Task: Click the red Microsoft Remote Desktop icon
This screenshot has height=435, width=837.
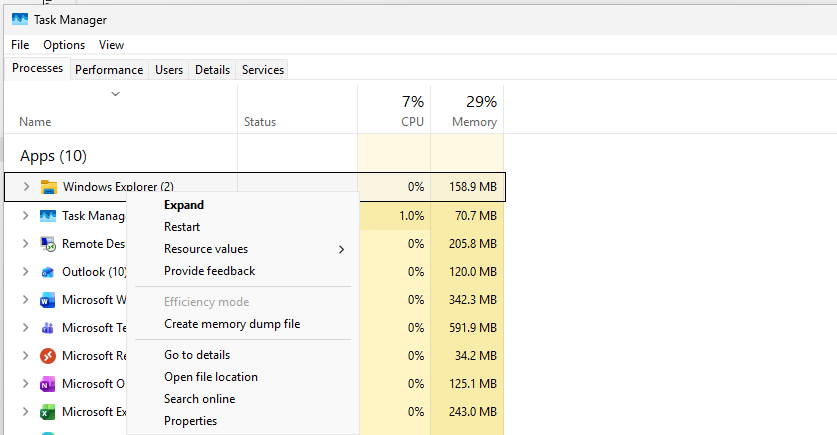Action: pos(48,355)
